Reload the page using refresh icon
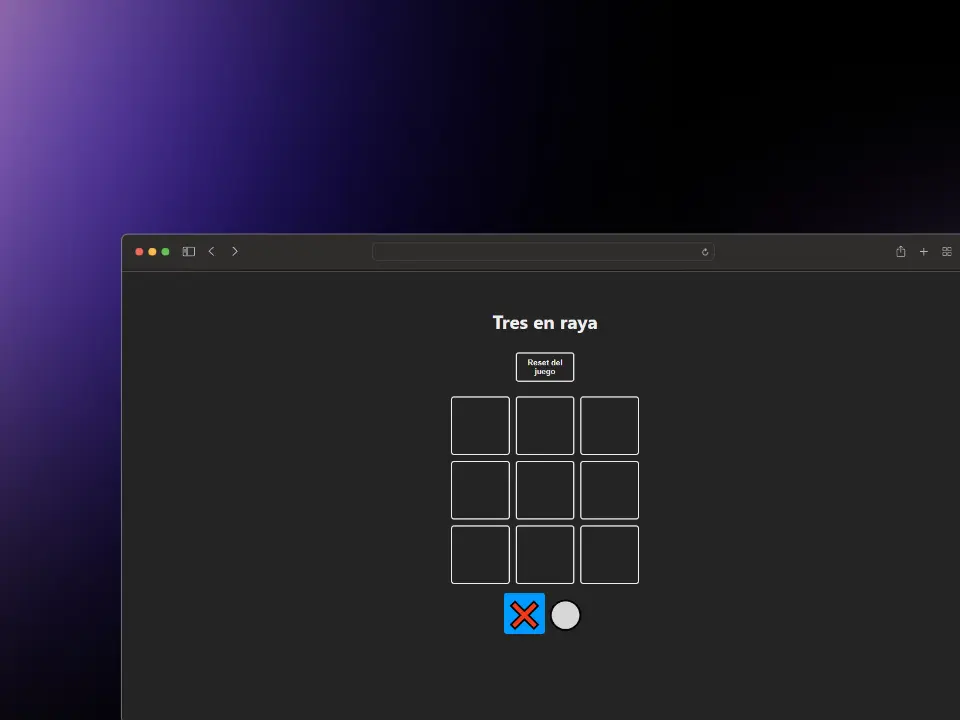 (x=705, y=252)
